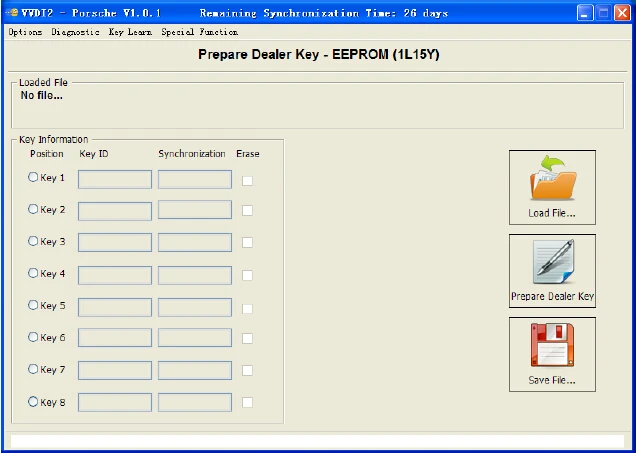
Task: Minimize the VVDI2 Porsche window
Action: click(x=584, y=13)
